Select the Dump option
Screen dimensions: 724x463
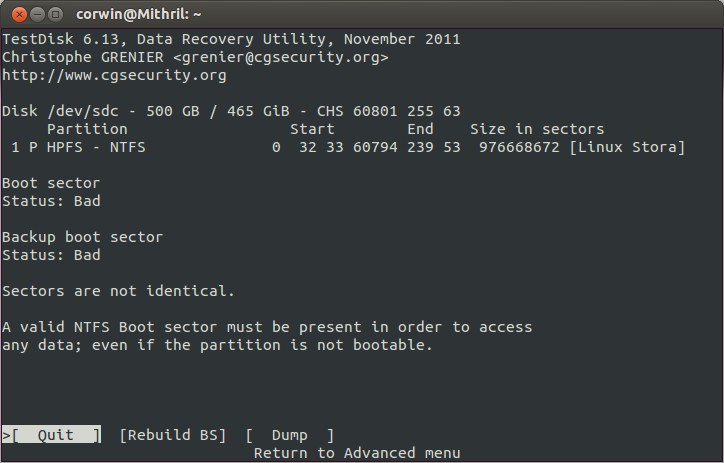(290, 435)
